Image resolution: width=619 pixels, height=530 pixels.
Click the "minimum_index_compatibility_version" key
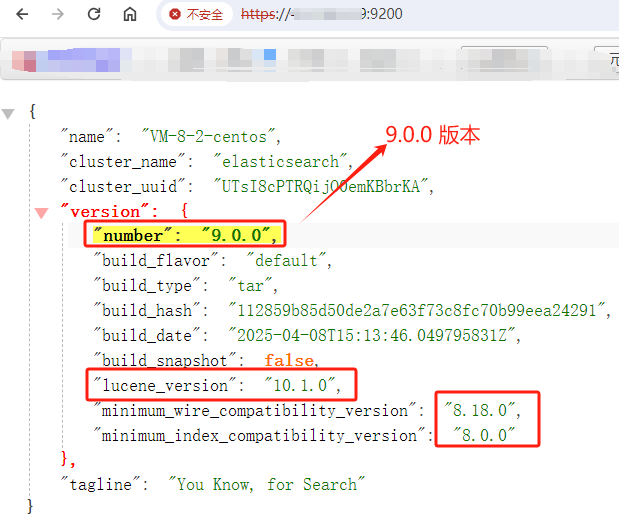pos(259,435)
